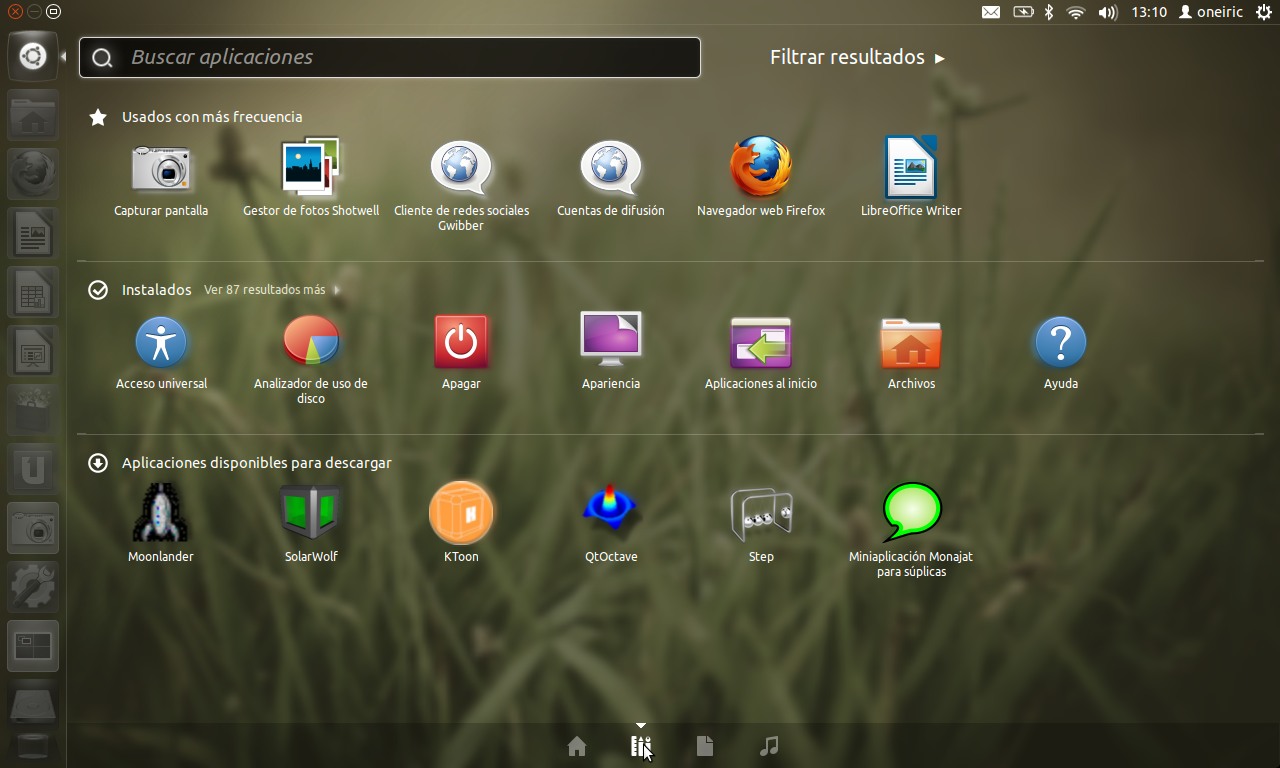The height and width of the screenshot is (768, 1280).
Task: Open the sound volume indicator menu
Action: tap(1107, 12)
